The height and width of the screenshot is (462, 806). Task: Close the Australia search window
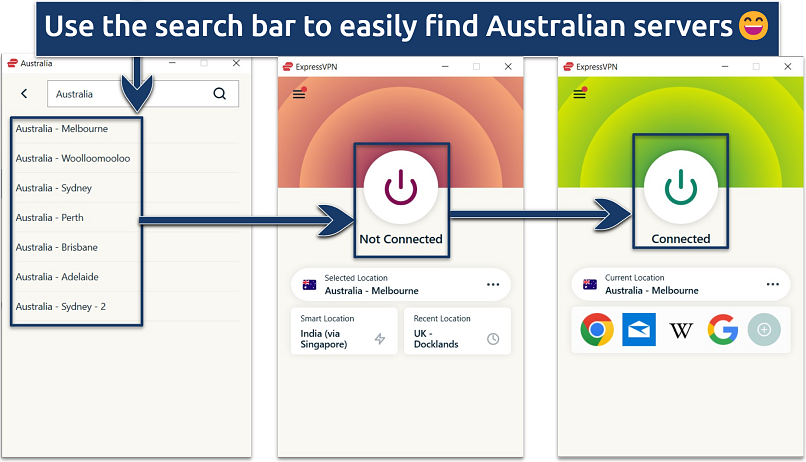tap(236, 63)
